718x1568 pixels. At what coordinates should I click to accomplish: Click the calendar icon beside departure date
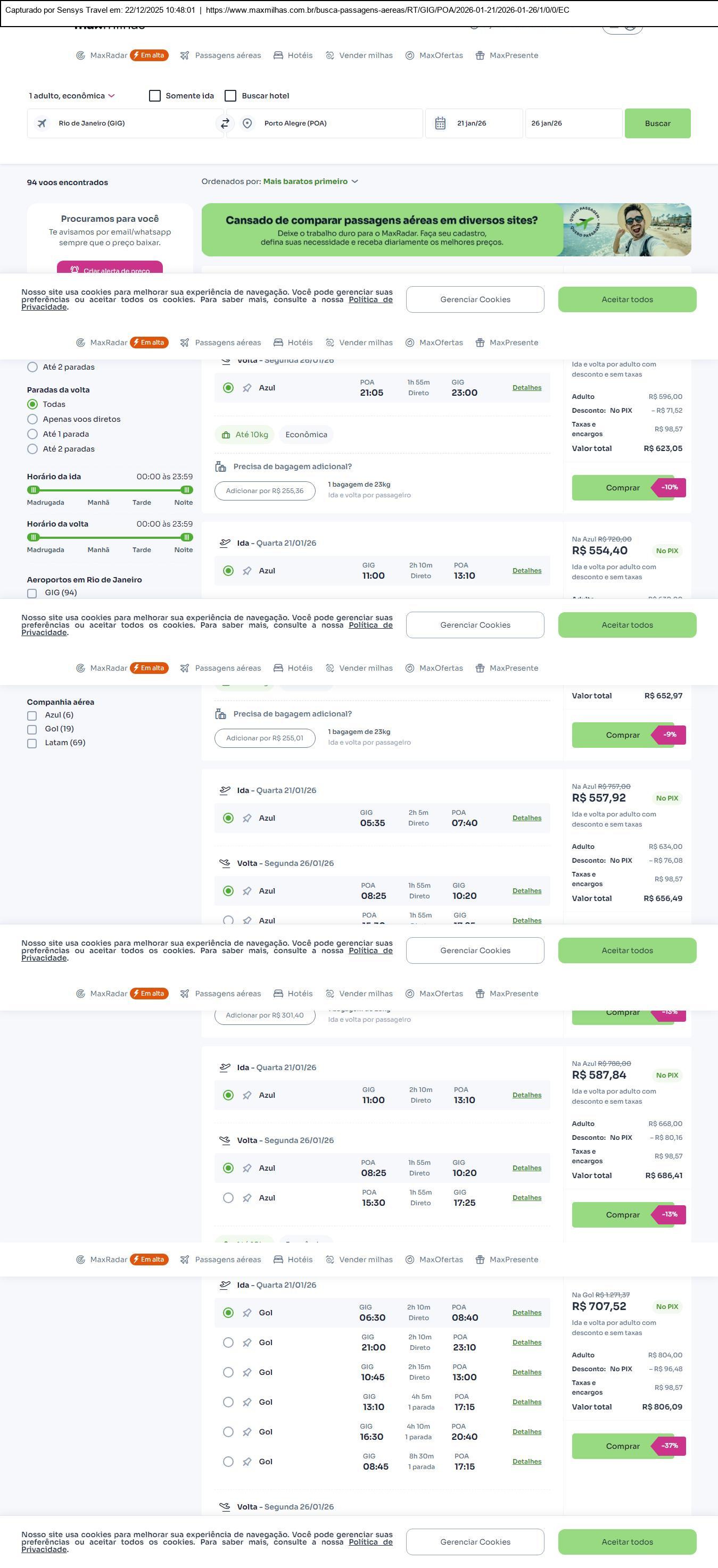[x=440, y=123]
